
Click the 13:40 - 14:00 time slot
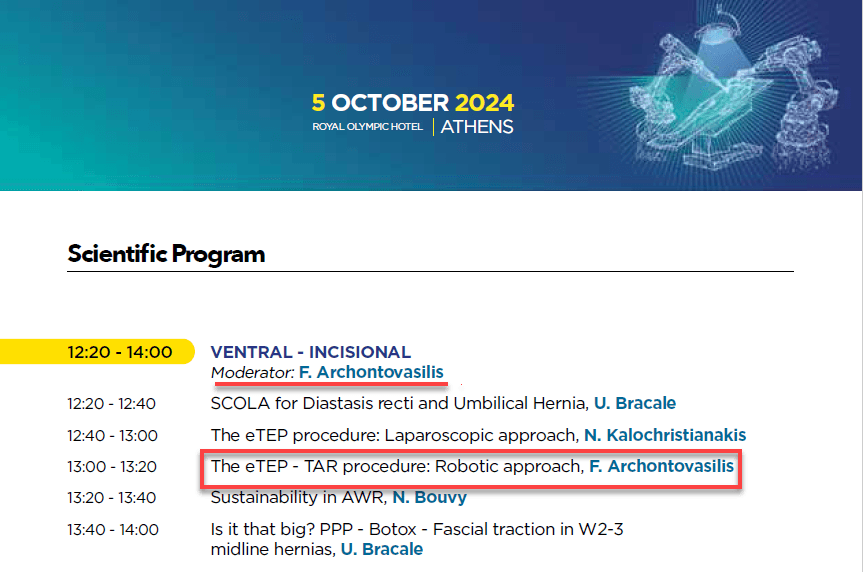tap(113, 530)
